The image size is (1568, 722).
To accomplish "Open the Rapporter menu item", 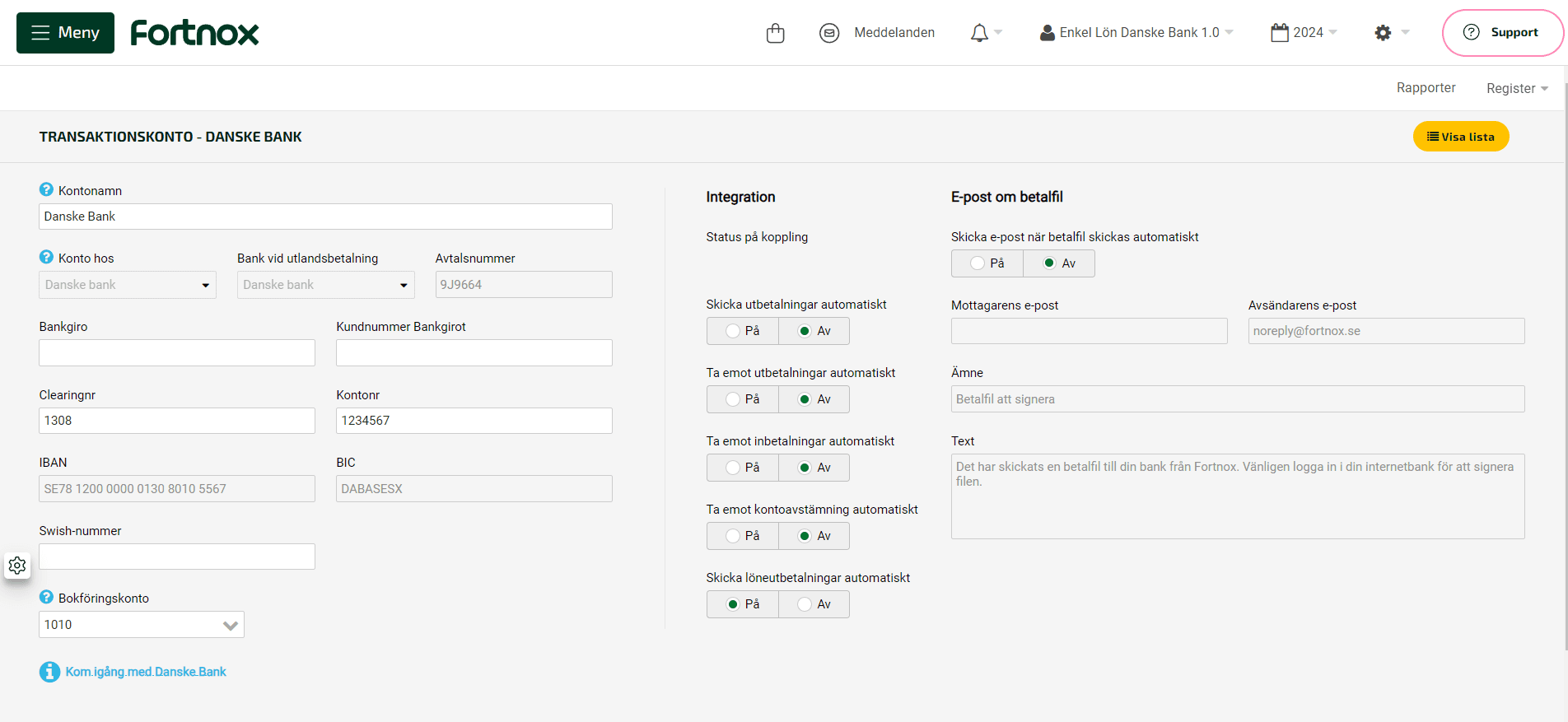I will click(1426, 88).
